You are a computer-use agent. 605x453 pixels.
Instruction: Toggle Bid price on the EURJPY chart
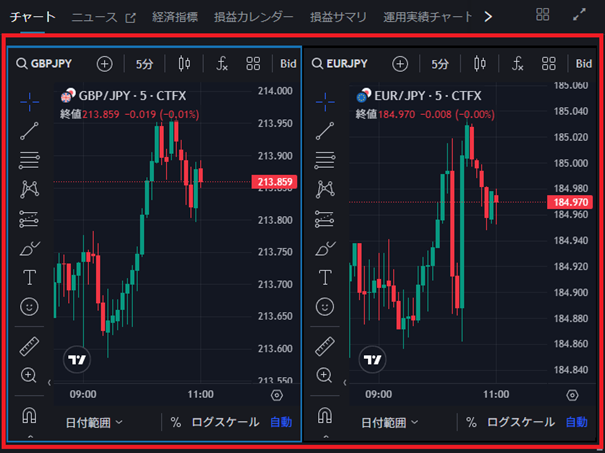(x=584, y=64)
